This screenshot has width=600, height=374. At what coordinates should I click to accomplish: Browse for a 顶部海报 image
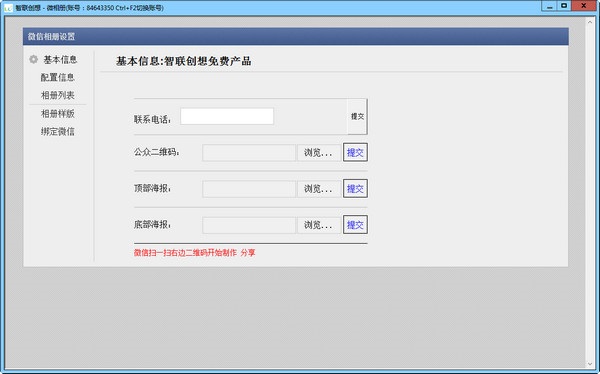tap(319, 189)
